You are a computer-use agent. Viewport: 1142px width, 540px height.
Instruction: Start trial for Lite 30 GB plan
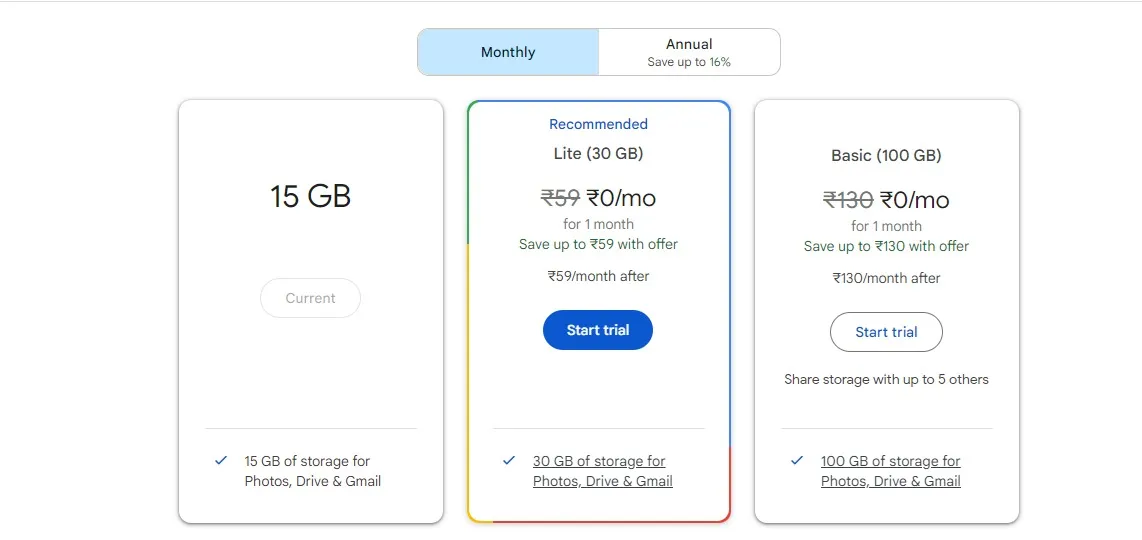[598, 330]
